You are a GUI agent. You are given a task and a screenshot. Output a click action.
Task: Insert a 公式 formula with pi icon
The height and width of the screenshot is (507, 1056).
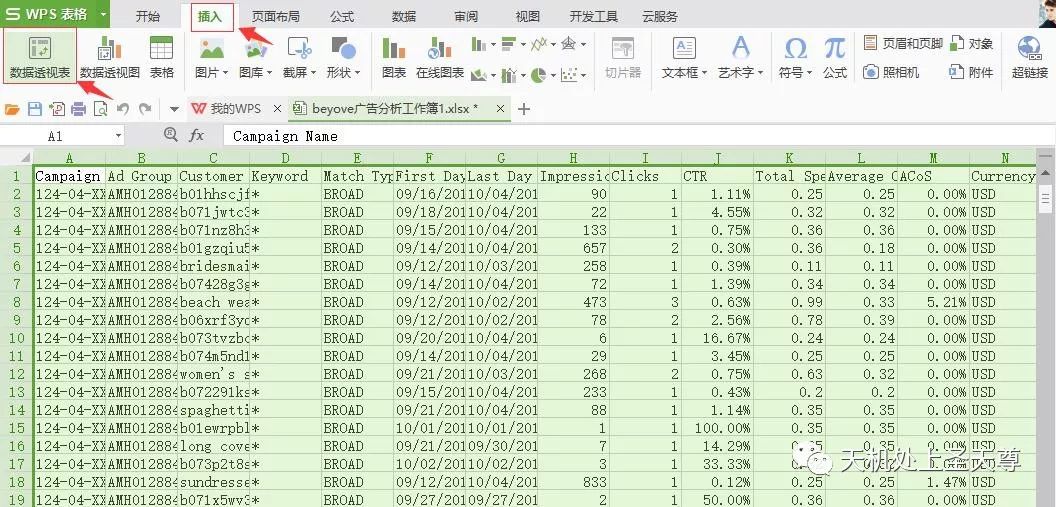[834, 57]
